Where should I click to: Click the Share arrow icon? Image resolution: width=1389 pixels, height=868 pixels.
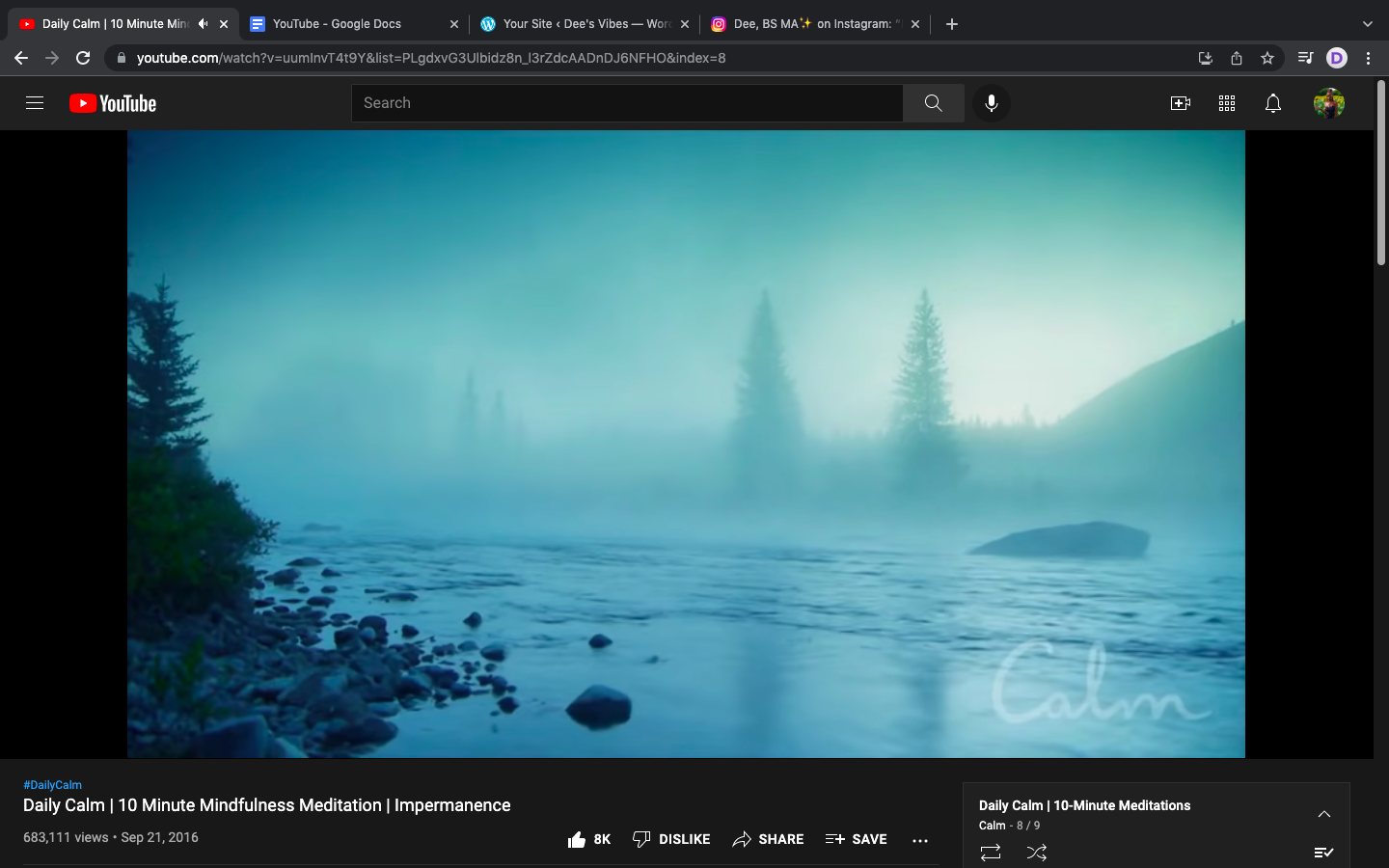click(741, 839)
